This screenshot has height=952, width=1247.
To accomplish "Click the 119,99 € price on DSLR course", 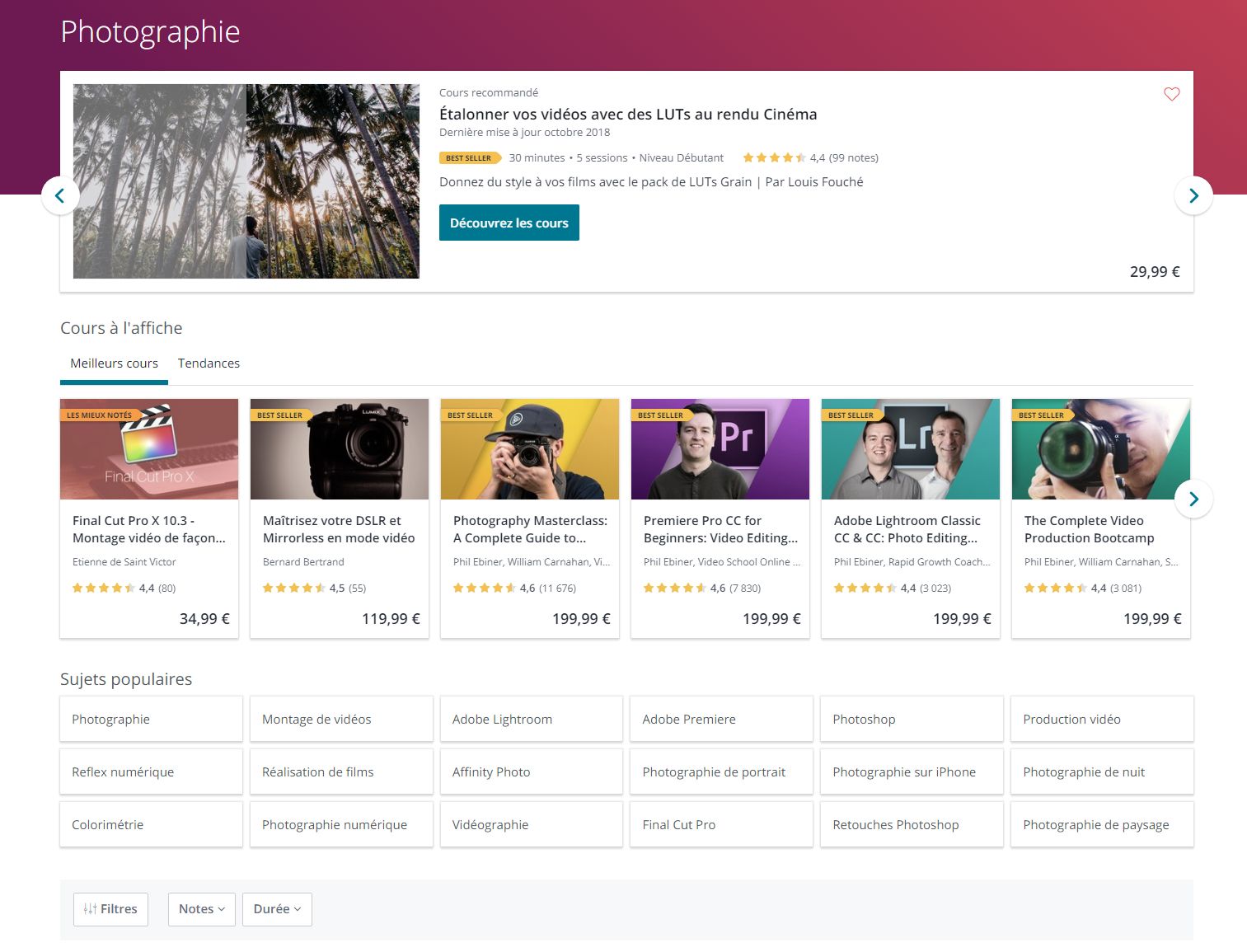I will pyautogui.click(x=391, y=619).
